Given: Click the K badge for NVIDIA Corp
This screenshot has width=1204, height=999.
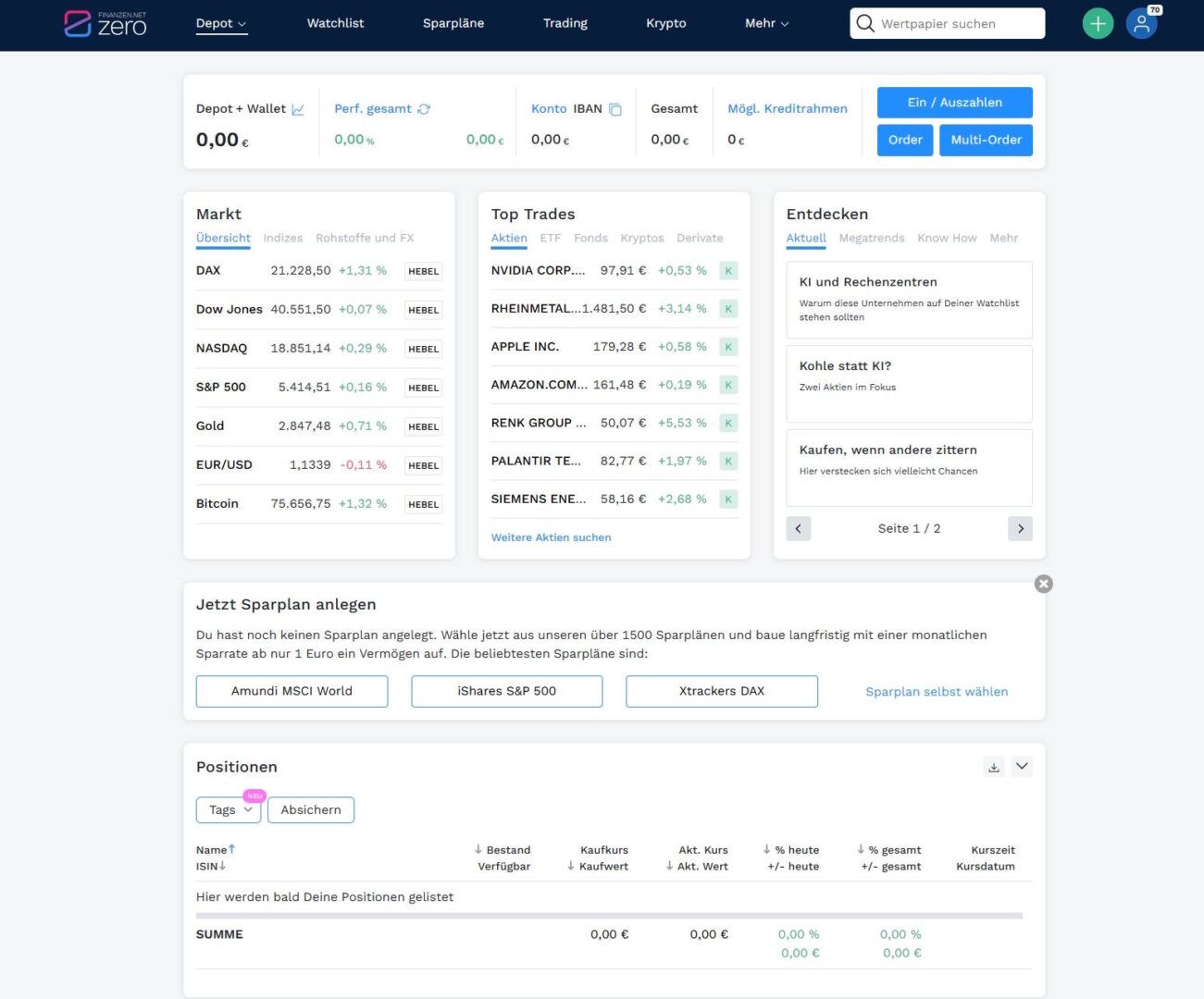Looking at the screenshot, I should [x=729, y=271].
